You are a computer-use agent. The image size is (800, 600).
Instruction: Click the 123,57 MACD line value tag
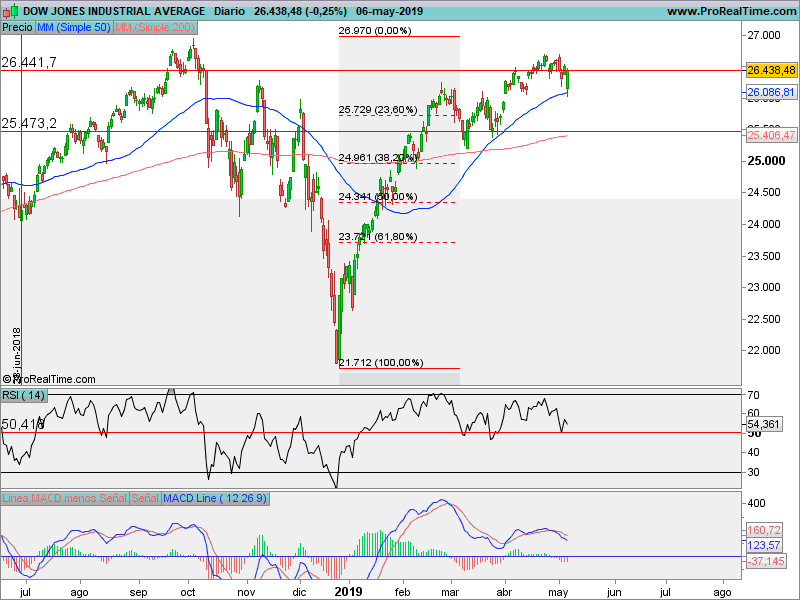click(x=764, y=545)
